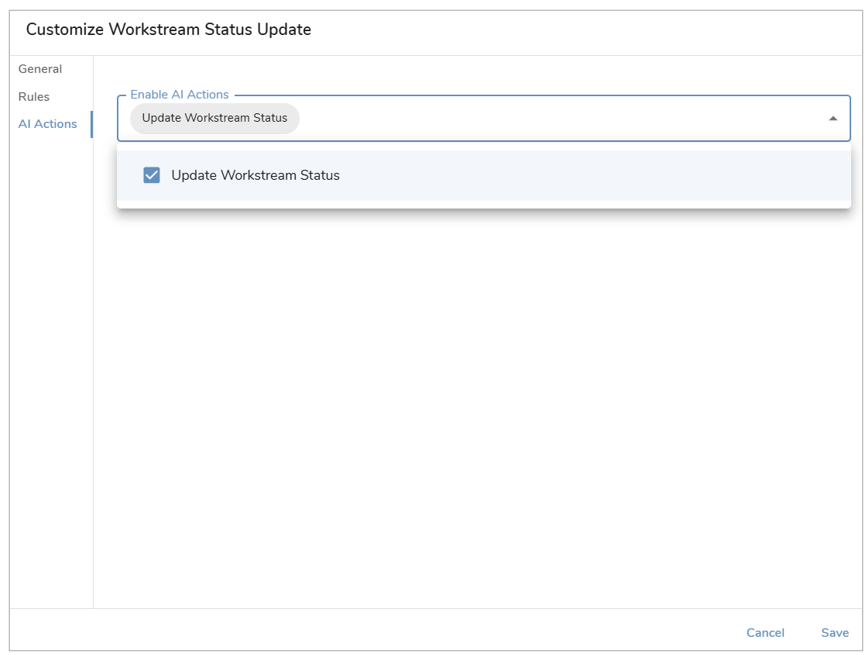Click the Save button
The width and height of the screenshot is (866, 655).
[835, 632]
